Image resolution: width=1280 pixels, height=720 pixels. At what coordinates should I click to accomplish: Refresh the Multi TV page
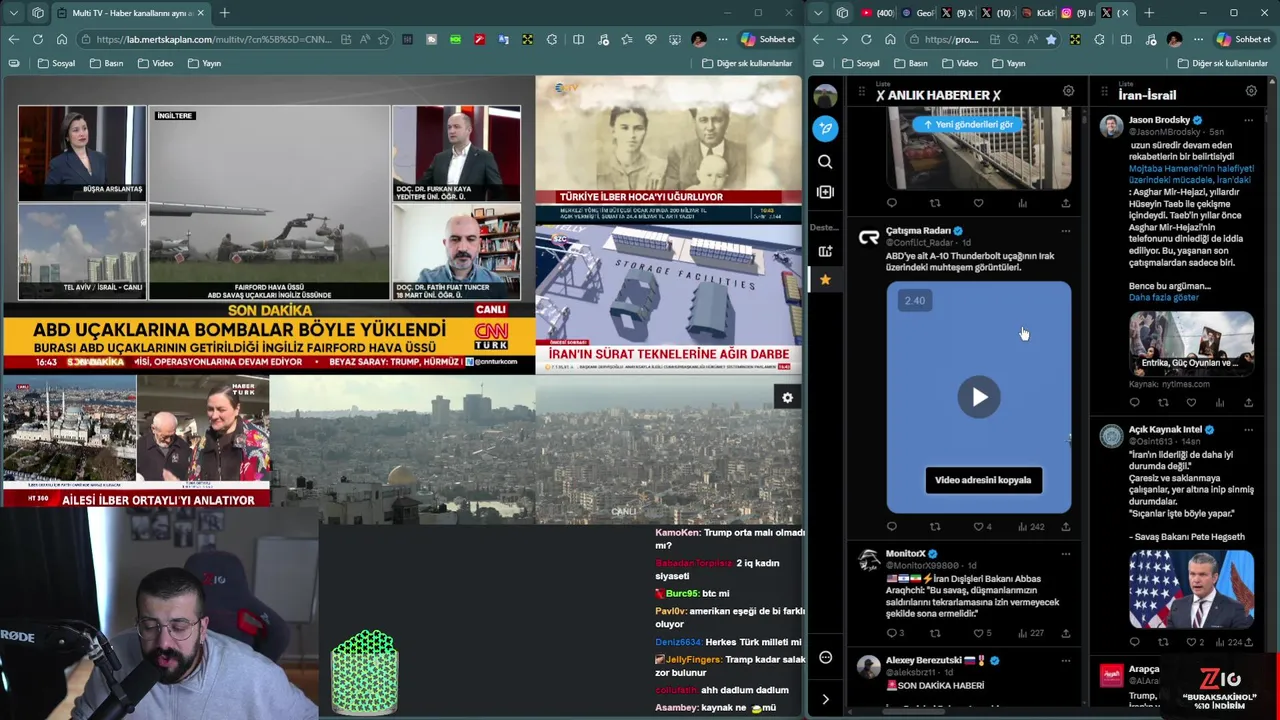click(38, 39)
